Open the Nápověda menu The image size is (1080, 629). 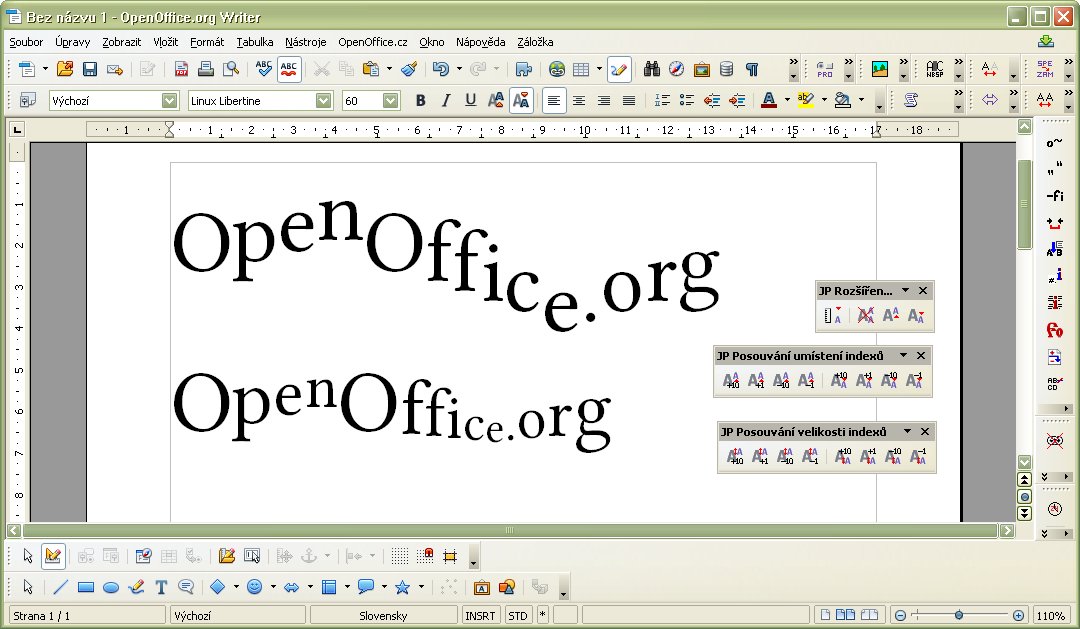pyautogui.click(x=480, y=42)
